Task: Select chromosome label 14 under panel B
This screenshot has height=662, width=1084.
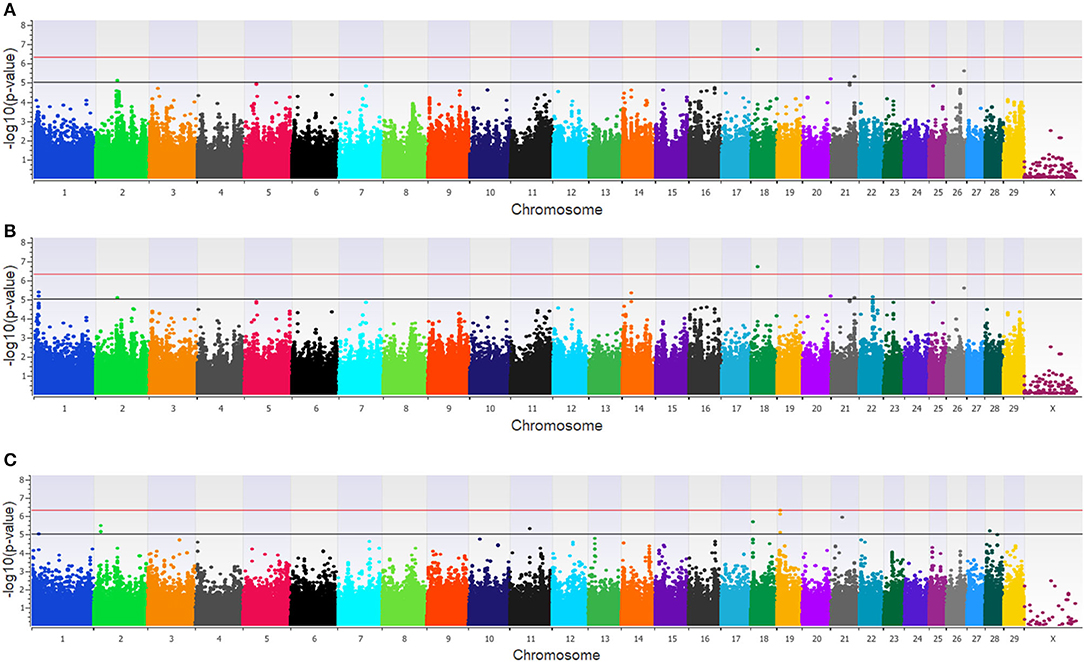Action: coord(639,409)
